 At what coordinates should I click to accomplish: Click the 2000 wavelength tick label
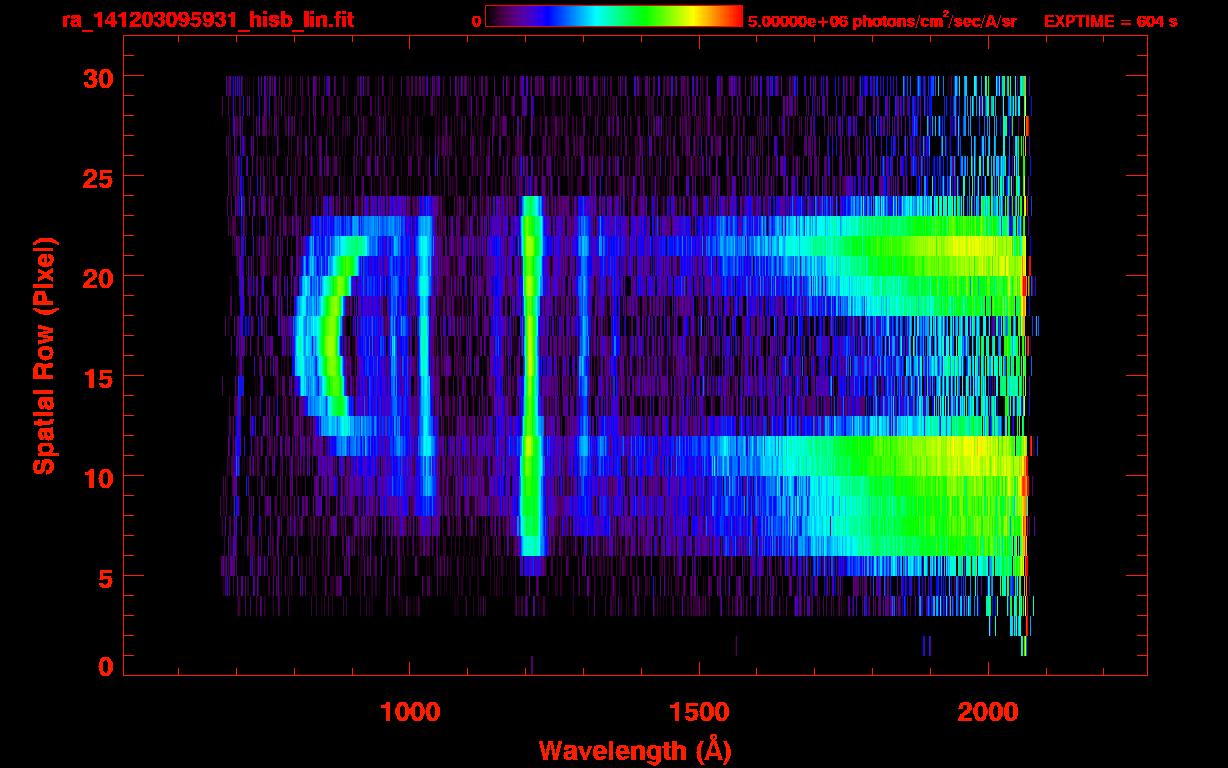coord(988,712)
